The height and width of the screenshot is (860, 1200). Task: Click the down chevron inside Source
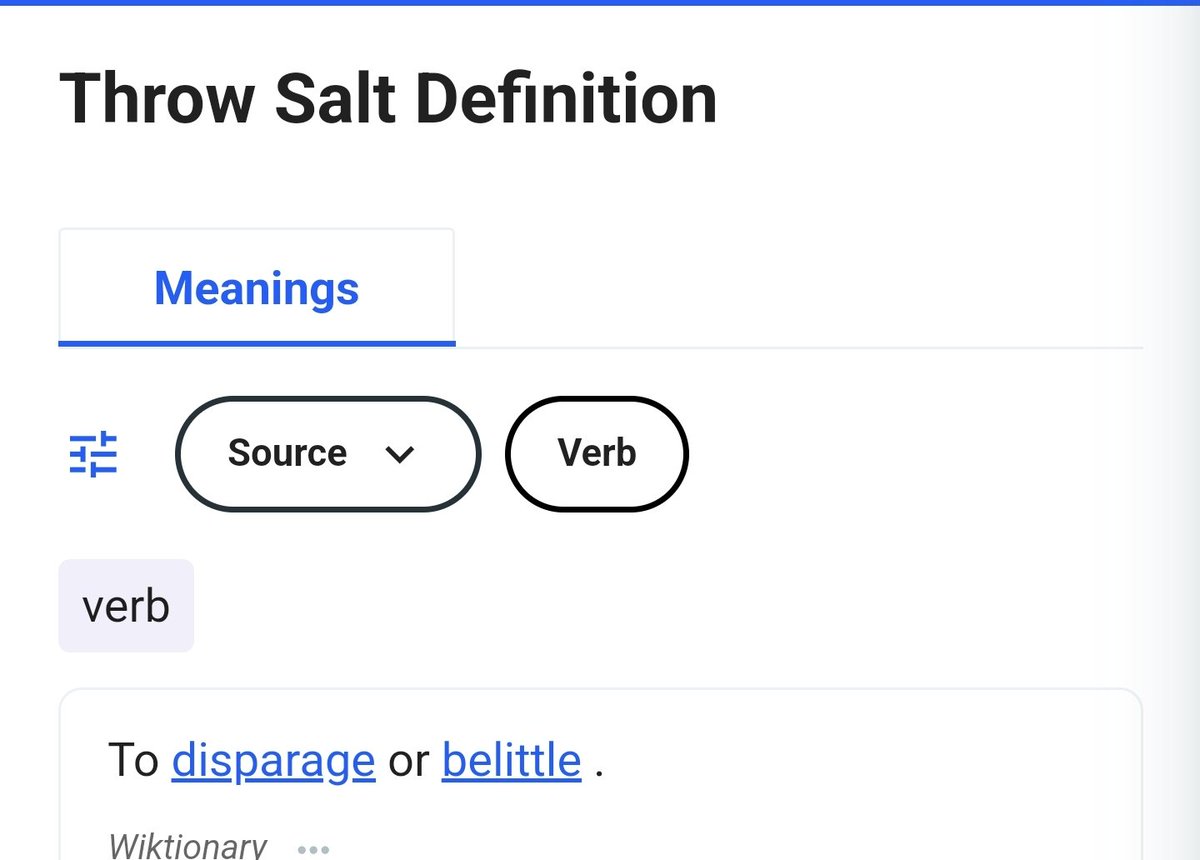coord(399,454)
